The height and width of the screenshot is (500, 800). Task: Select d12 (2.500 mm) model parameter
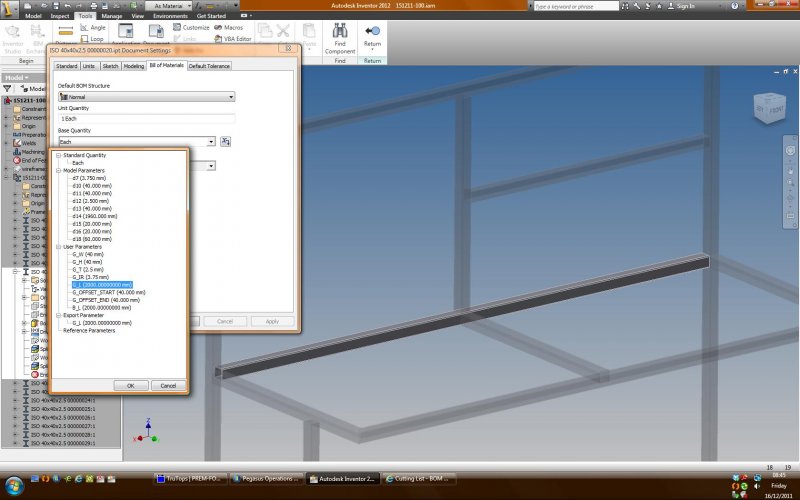coord(90,201)
